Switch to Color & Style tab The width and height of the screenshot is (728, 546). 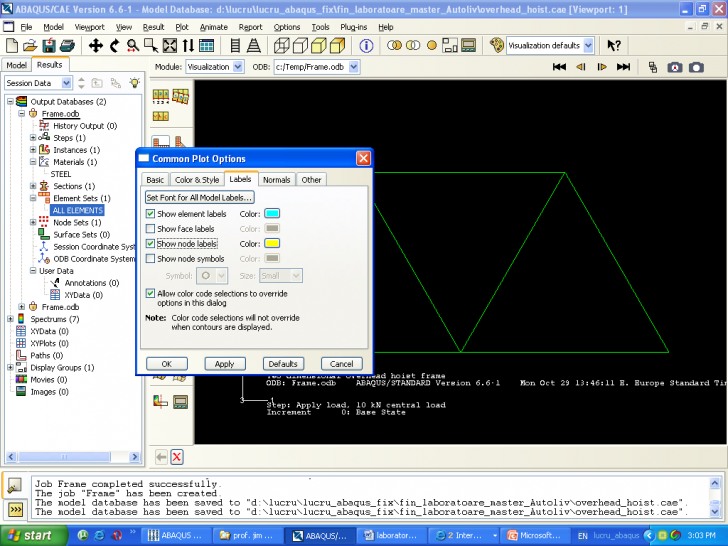click(197, 180)
